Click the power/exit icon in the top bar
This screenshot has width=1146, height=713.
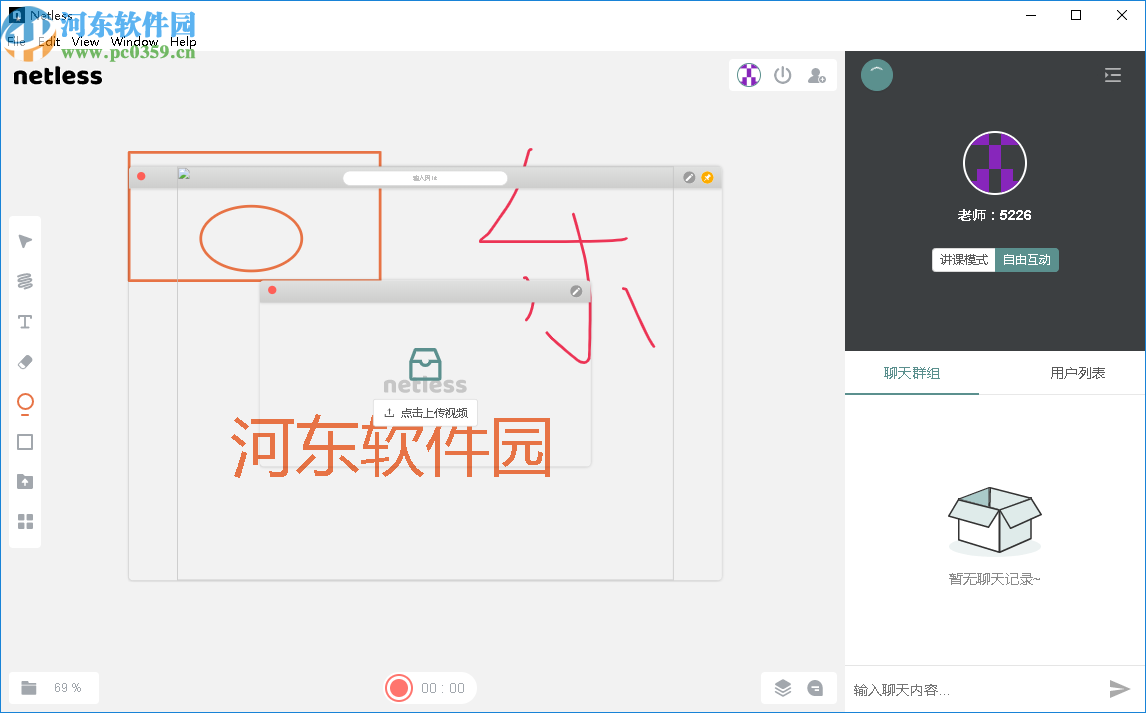tap(783, 75)
